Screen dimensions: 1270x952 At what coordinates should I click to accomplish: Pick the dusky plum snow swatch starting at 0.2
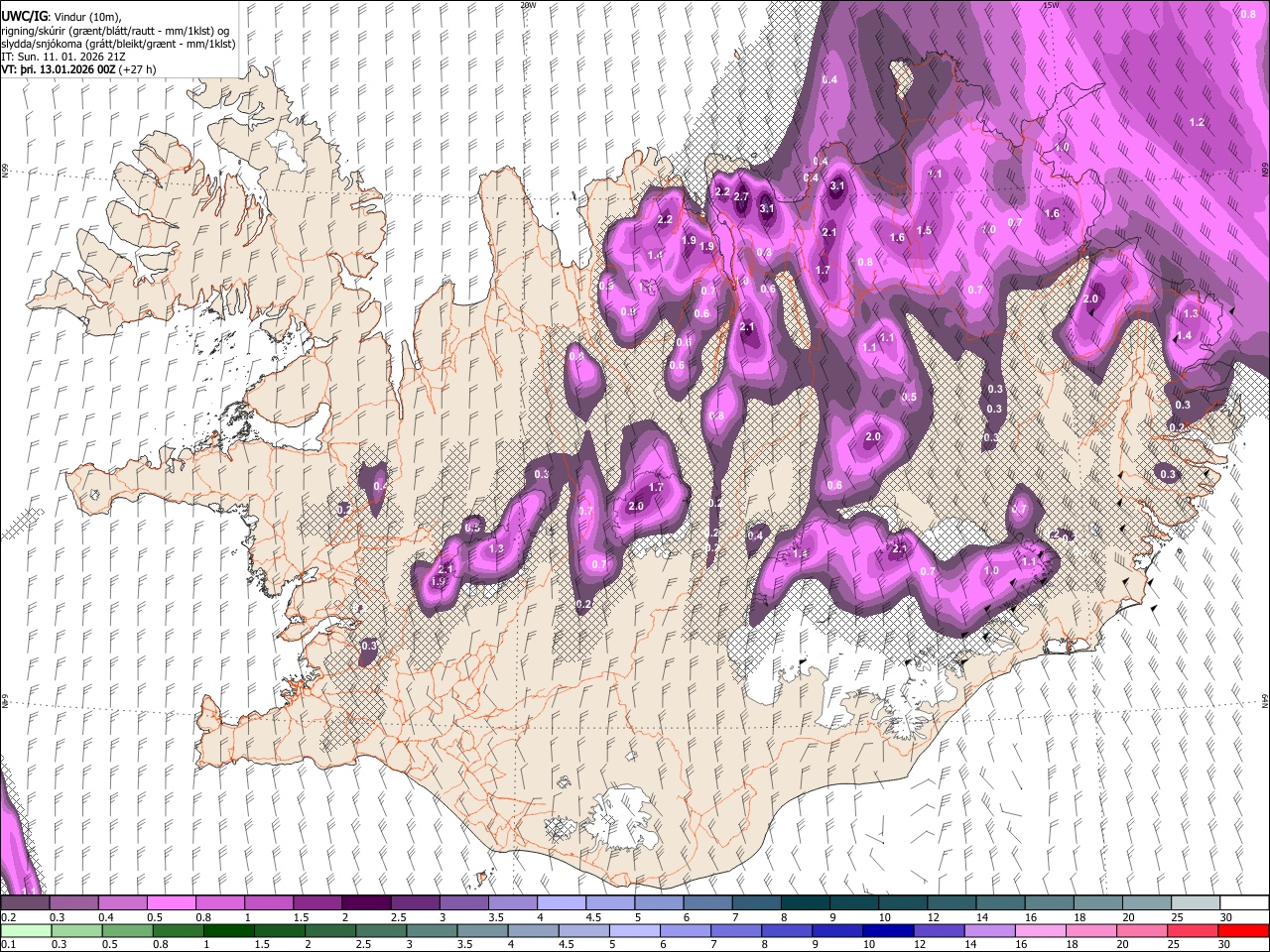pyautogui.click(x=25, y=903)
